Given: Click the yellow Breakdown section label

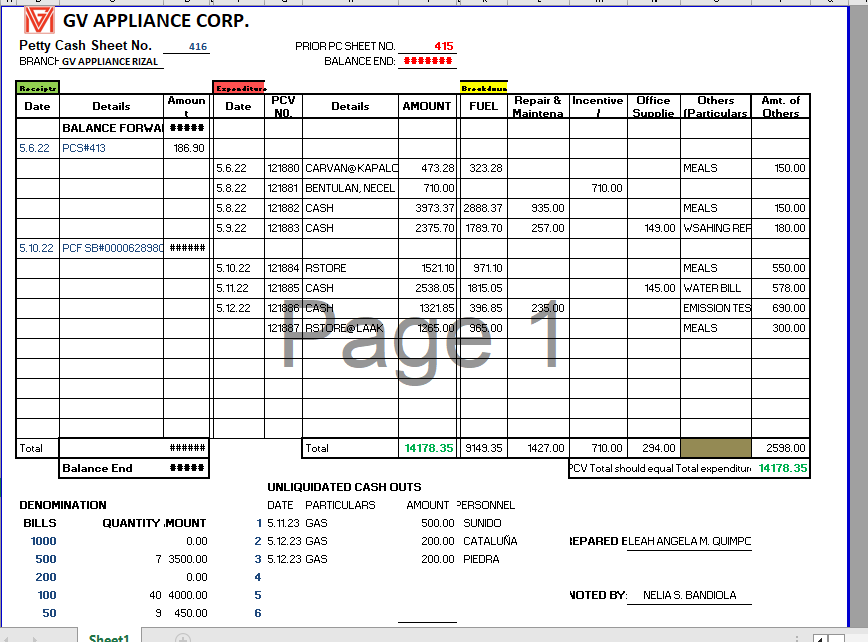Looking at the screenshot, I should coord(484,88).
